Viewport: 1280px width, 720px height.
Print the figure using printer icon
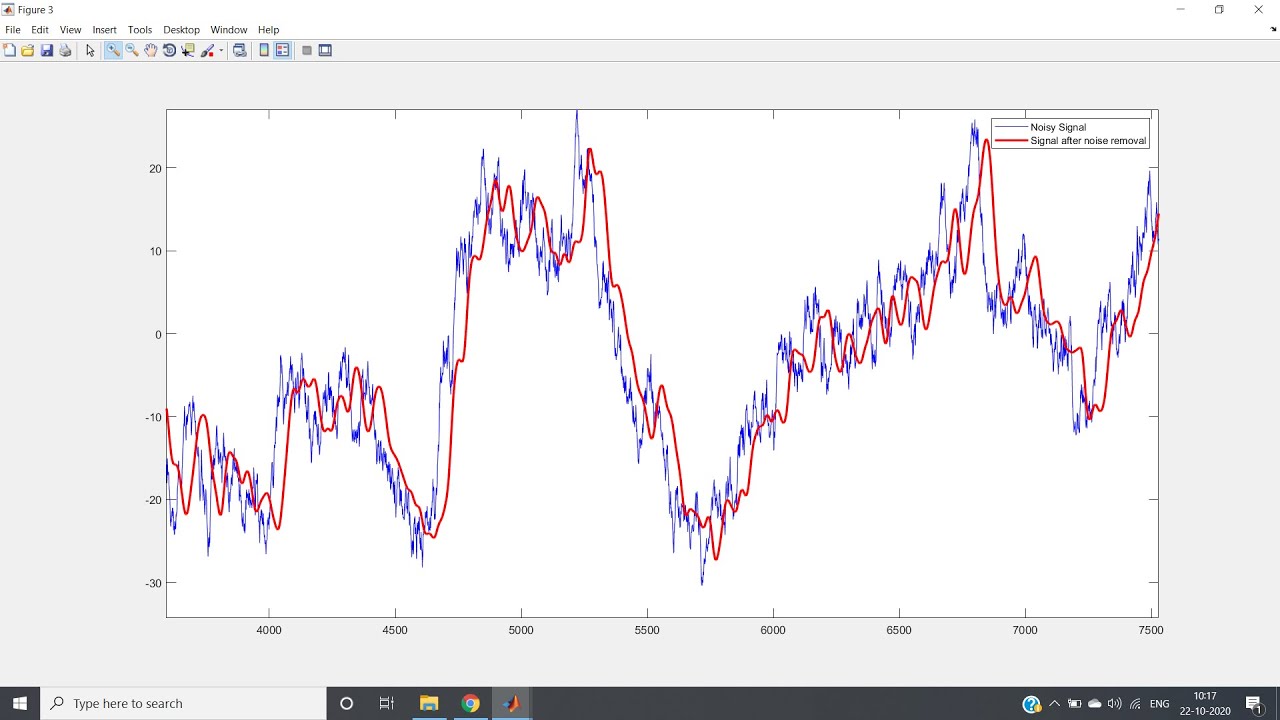tap(65, 50)
